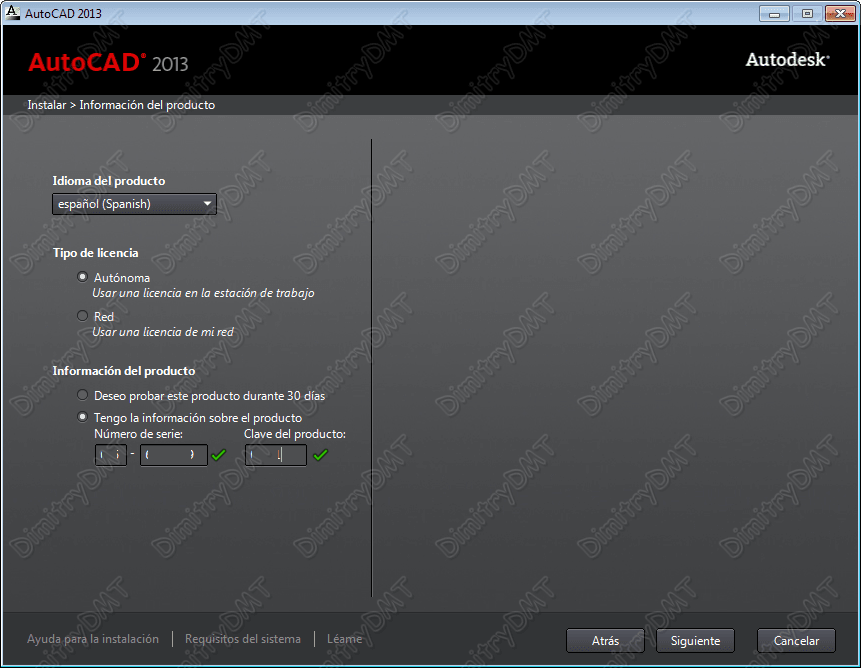861x668 pixels.
Task: Select the Red license type option
Action: (82, 316)
